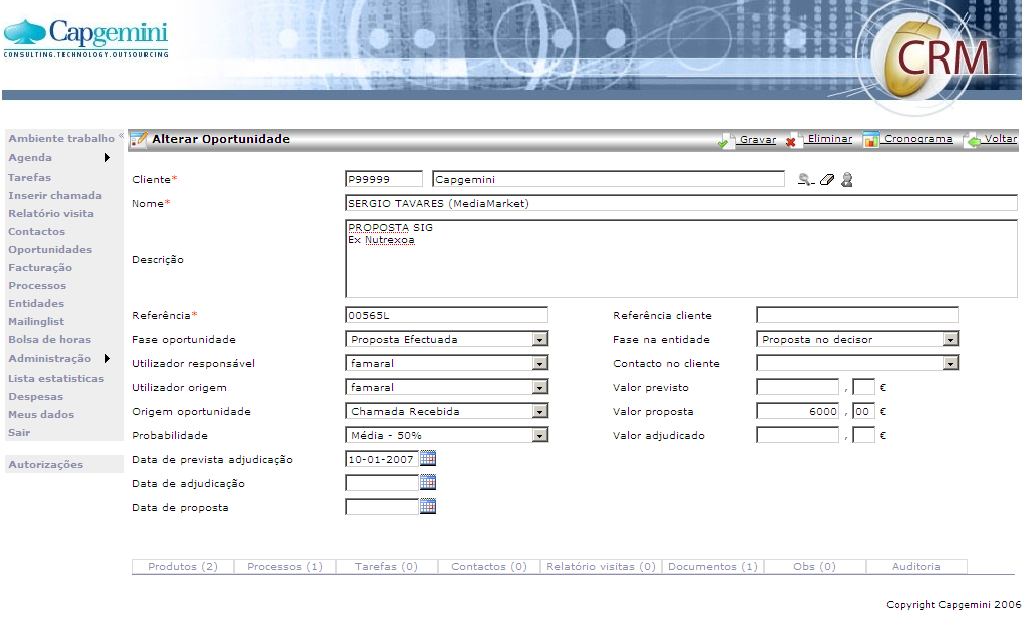The height and width of the screenshot is (620, 1024).
Task: Click the Gravar link
Action: pos(758,139)
